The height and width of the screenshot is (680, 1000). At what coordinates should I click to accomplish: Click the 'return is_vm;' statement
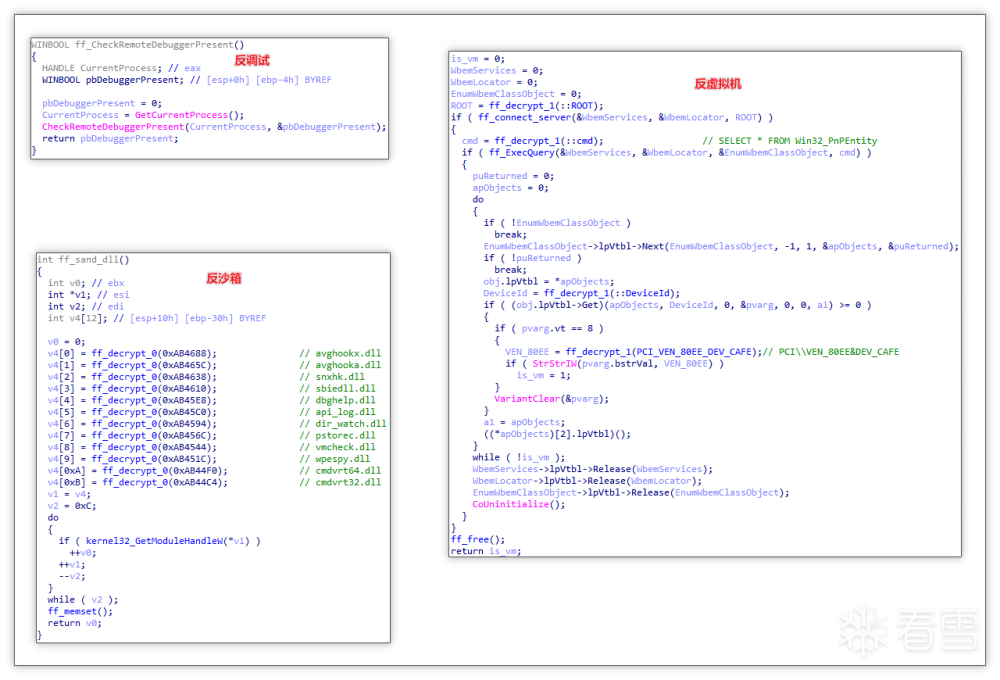click(486, 551)
